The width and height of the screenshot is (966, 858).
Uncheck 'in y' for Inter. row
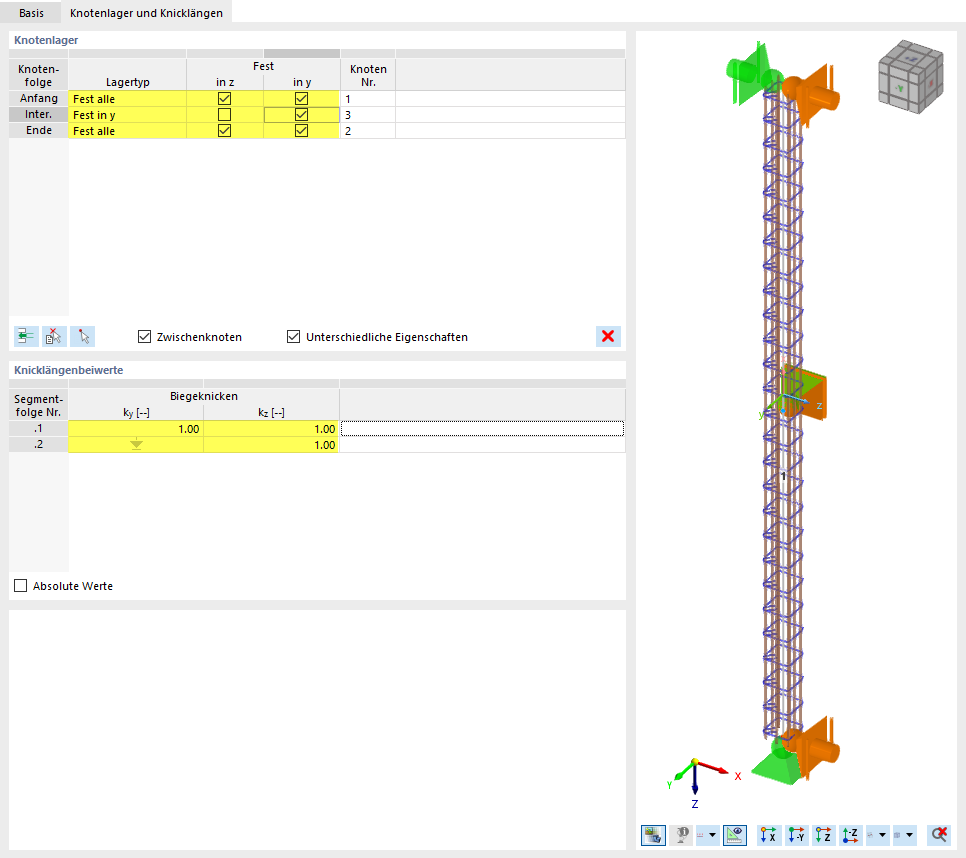(301, 115)
